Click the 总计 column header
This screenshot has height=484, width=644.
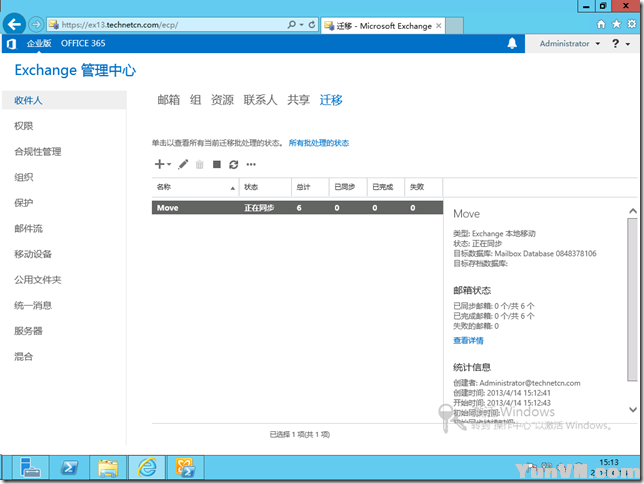tap(310, 187)
